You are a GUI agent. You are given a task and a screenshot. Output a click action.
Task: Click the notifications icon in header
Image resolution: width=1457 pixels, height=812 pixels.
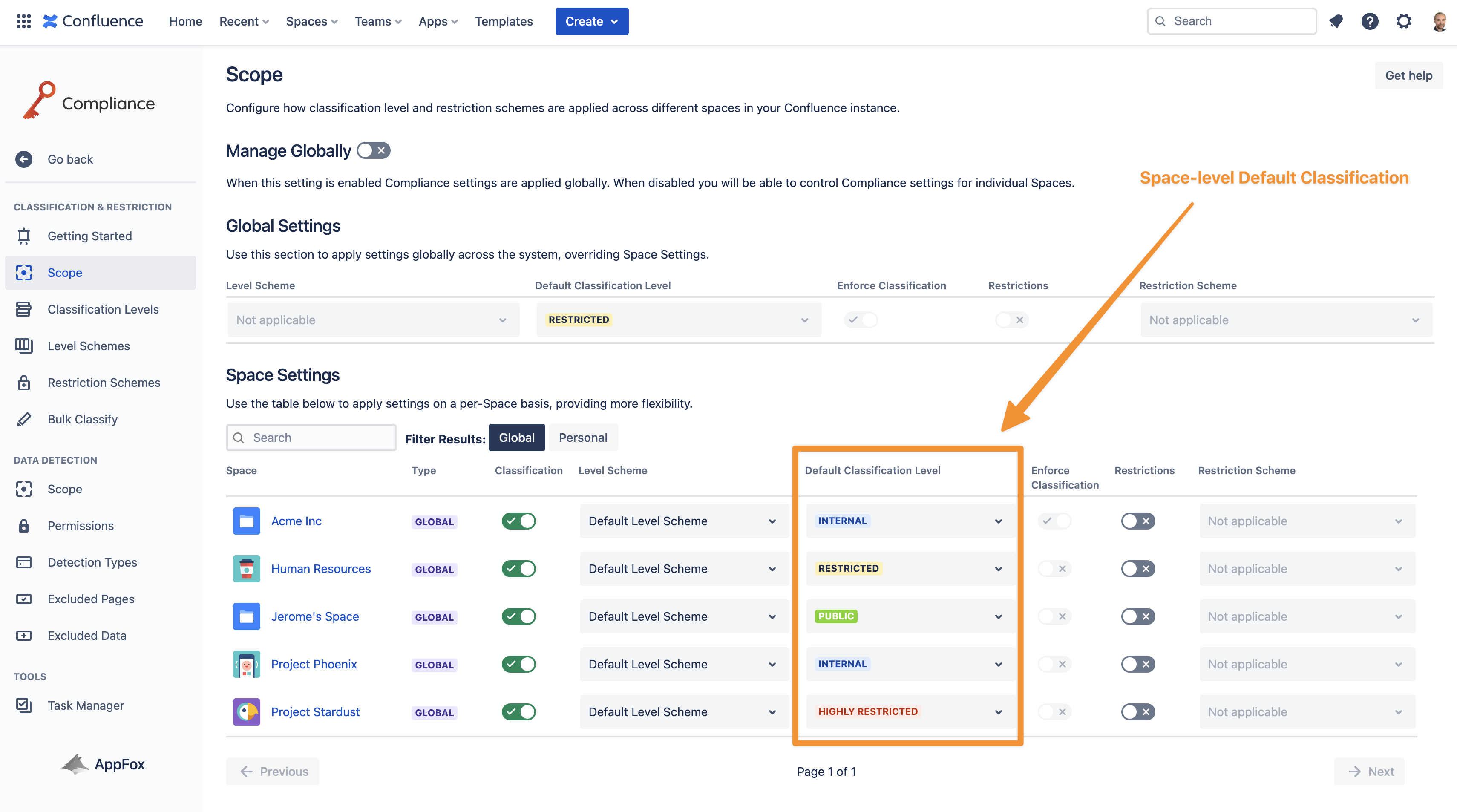click(x=1336, y=21)
